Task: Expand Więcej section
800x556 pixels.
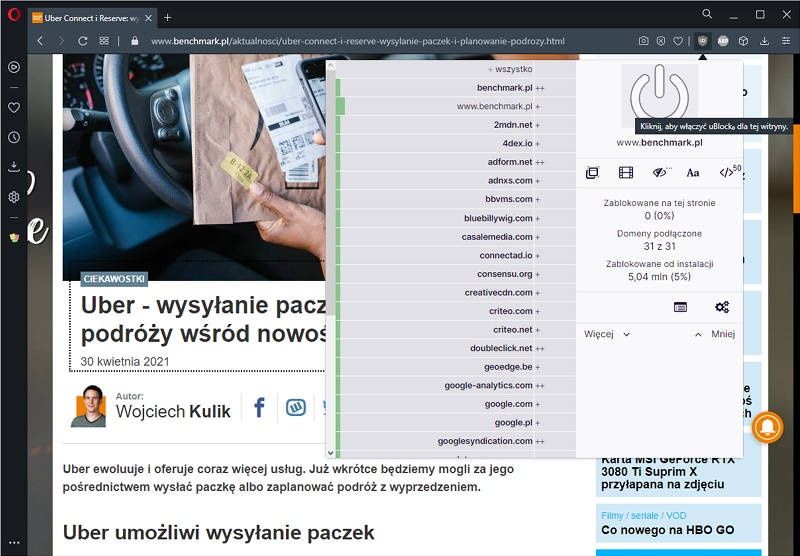Action: click(x=607, y=334)
